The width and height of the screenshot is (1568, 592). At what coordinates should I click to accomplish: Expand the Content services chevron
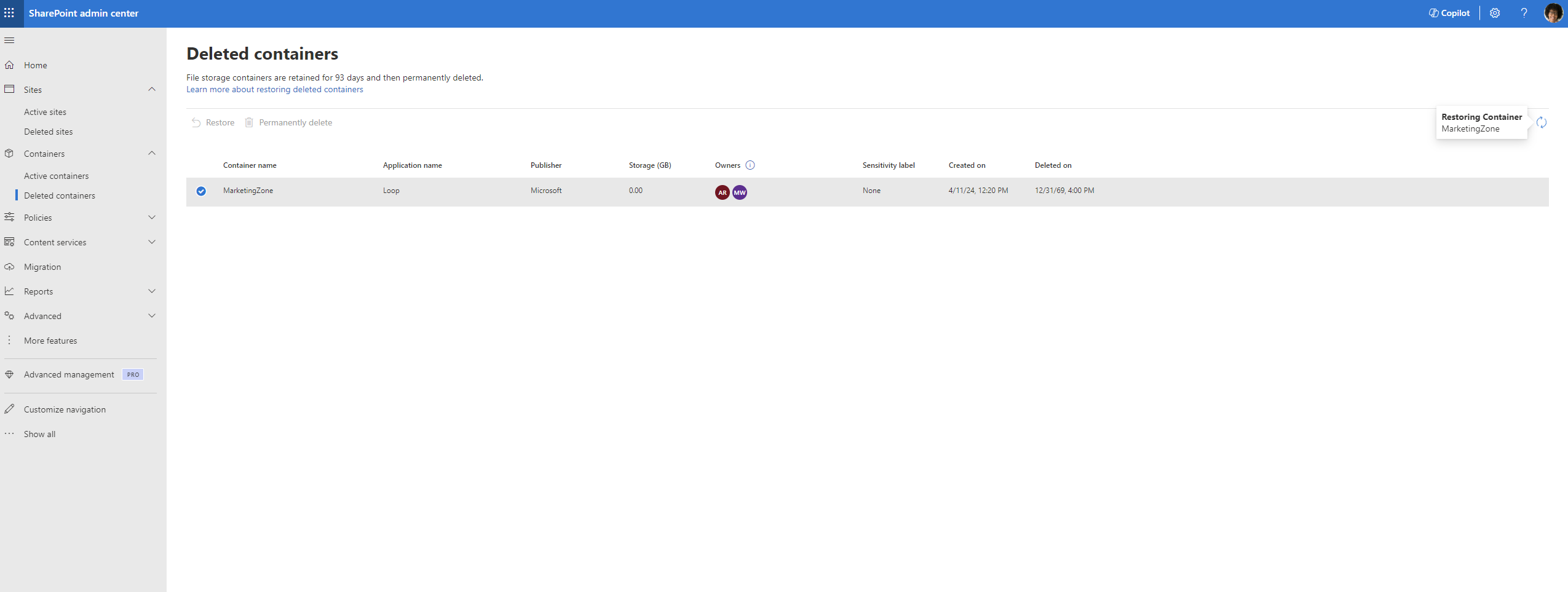click(152, 242)
